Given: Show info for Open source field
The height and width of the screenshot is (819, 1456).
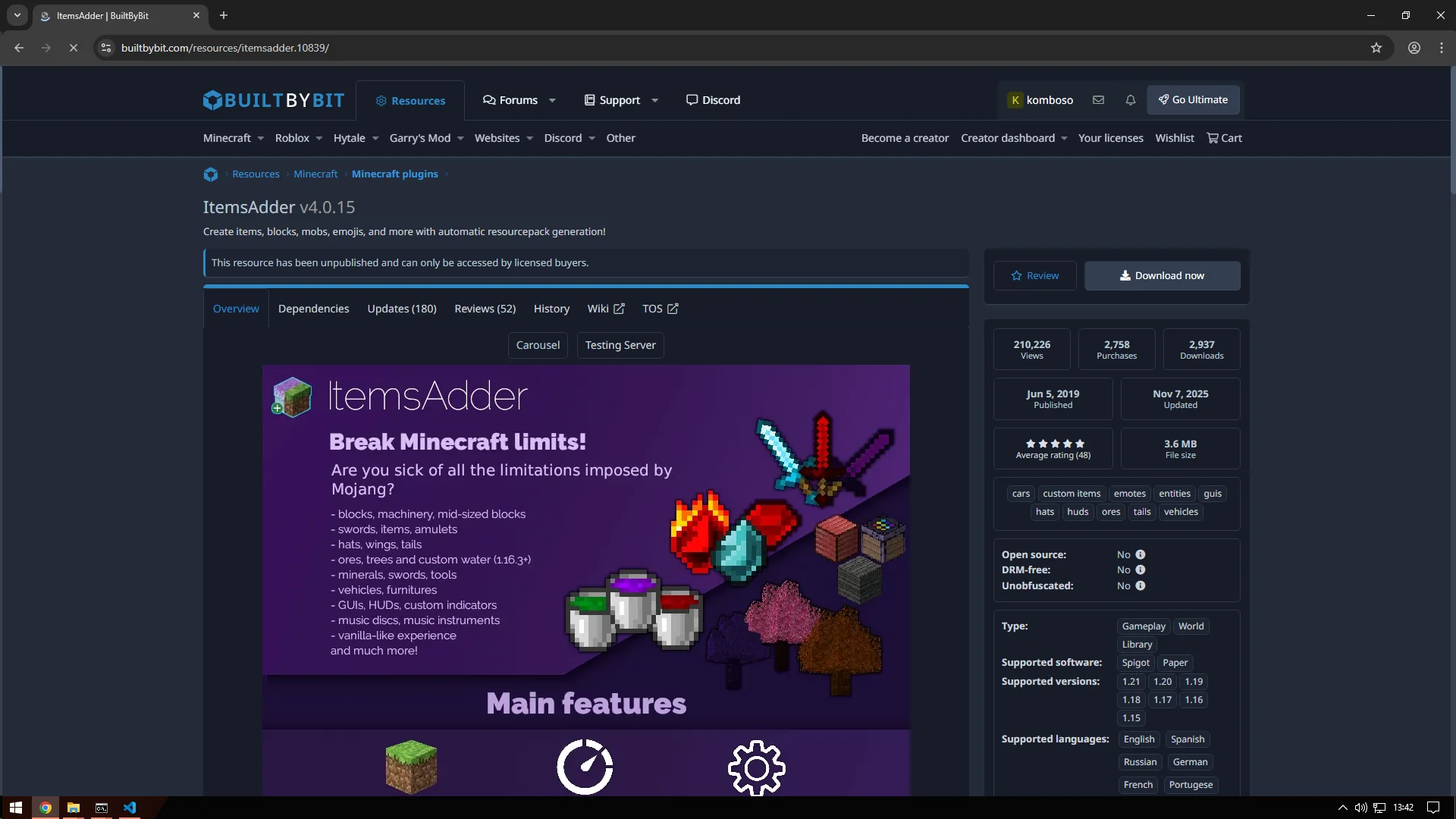Looking at the screenshot, I should tap(1141, 554).
